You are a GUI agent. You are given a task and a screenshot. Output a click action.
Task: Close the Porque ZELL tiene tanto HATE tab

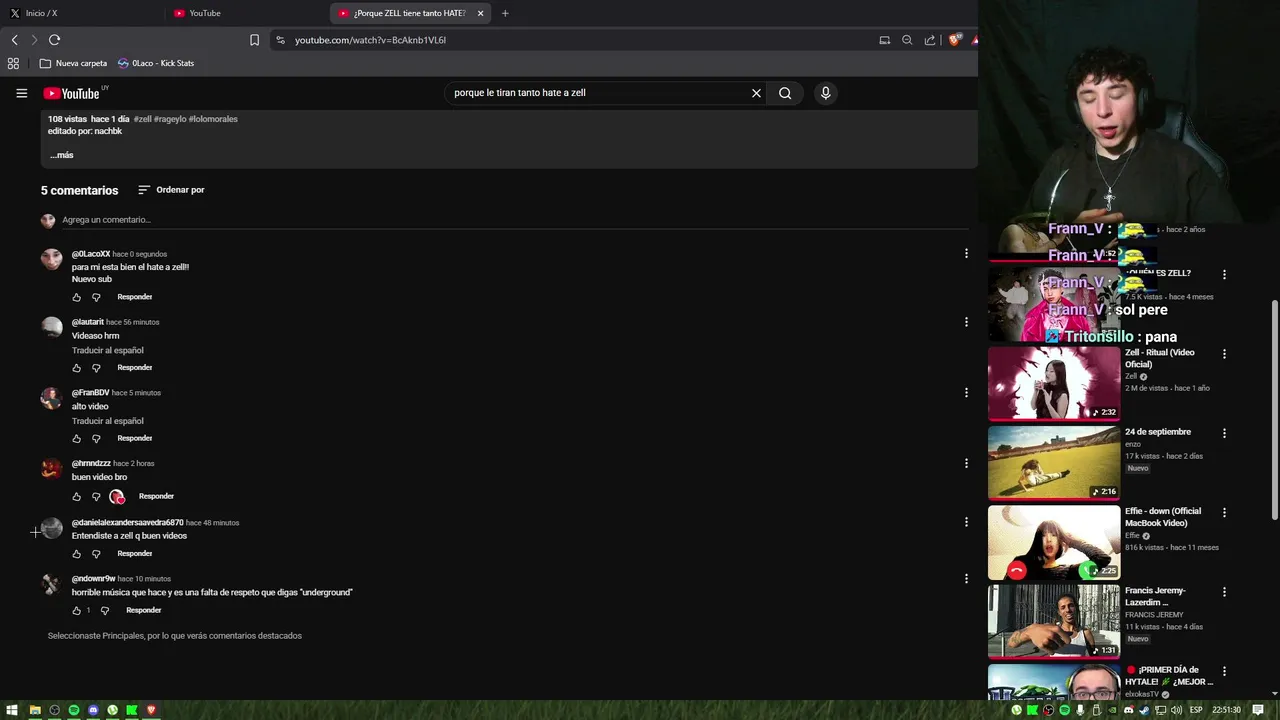480,13
